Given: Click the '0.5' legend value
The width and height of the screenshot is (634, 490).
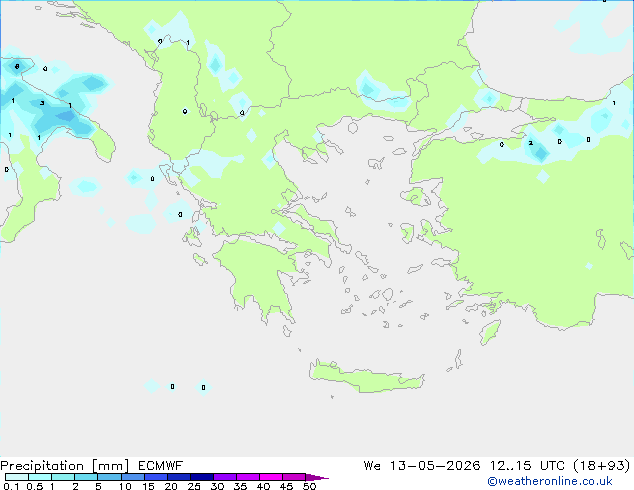Looking at the screenshot, I should click(x=35, y=486).
